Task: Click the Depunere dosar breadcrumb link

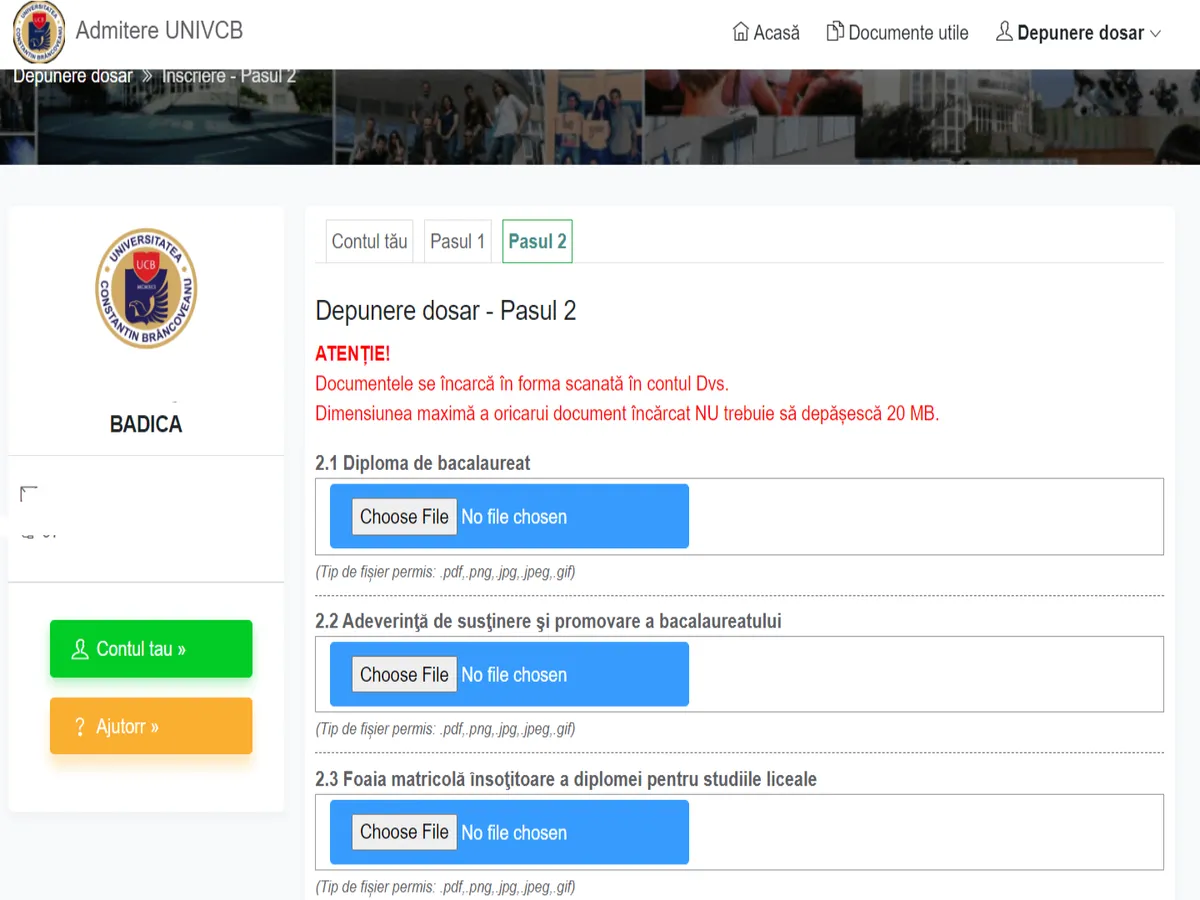Action: pos(73,76)
